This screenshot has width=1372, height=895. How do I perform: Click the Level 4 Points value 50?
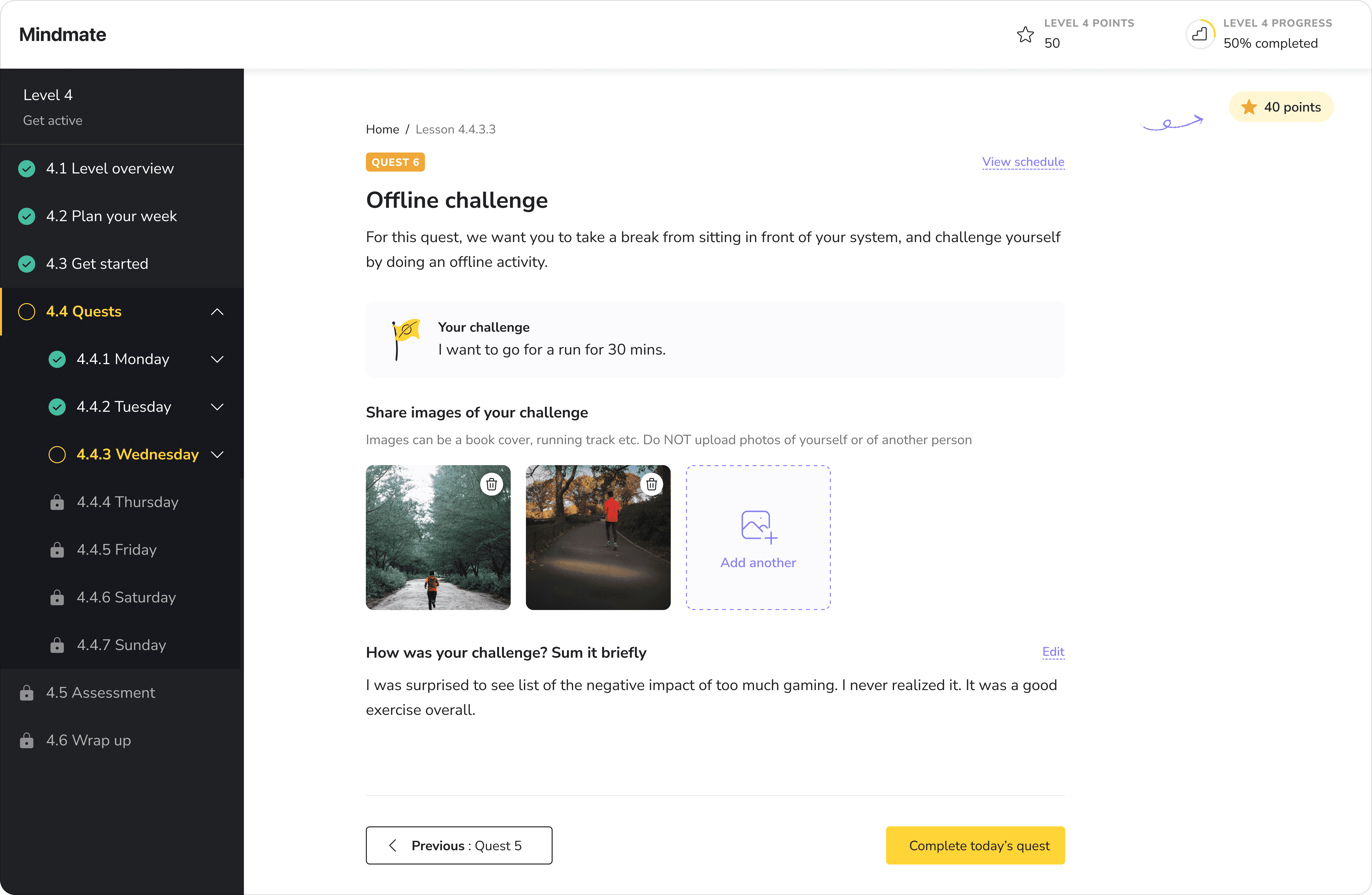click(x=1052, y=43)
